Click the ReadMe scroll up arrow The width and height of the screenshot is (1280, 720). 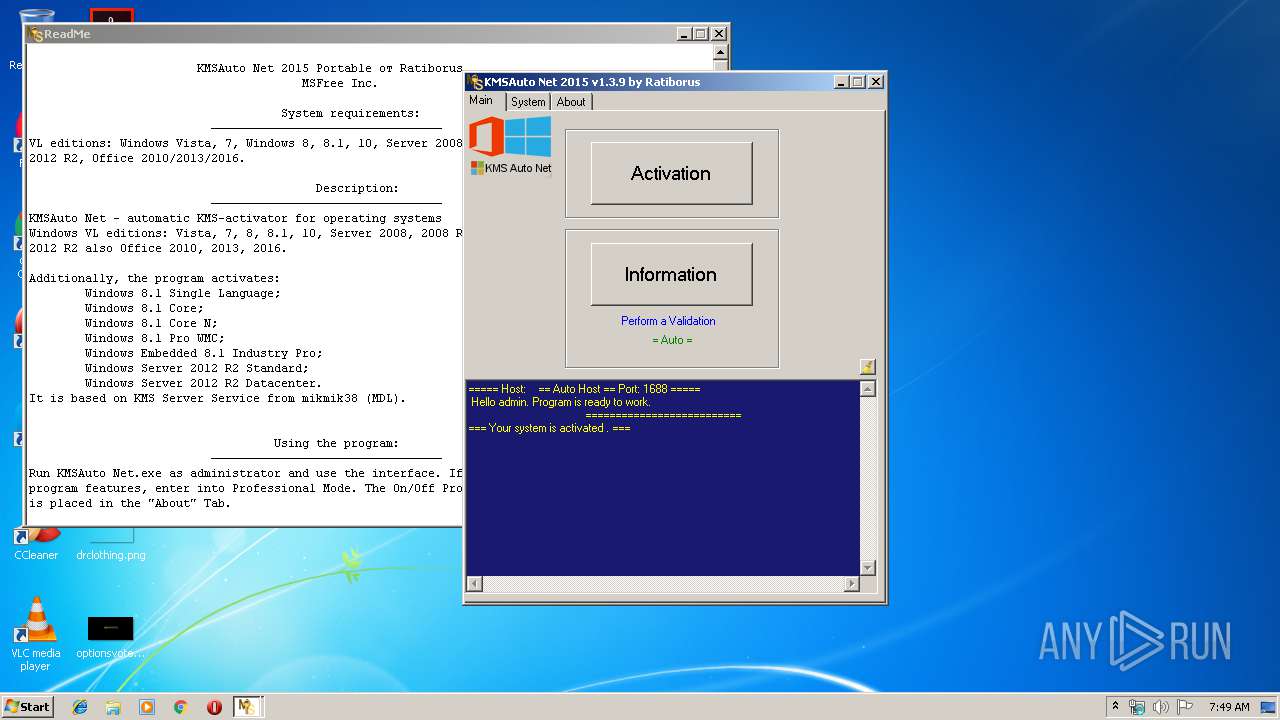click(x=720, y=53)
